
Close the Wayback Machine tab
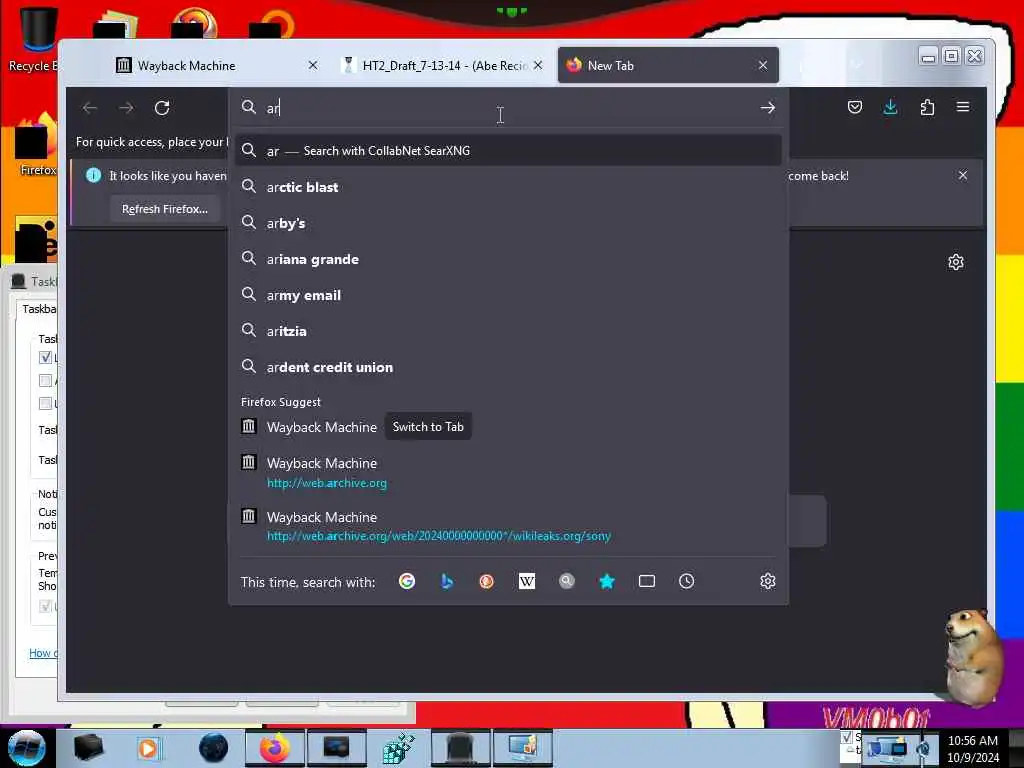313,65
